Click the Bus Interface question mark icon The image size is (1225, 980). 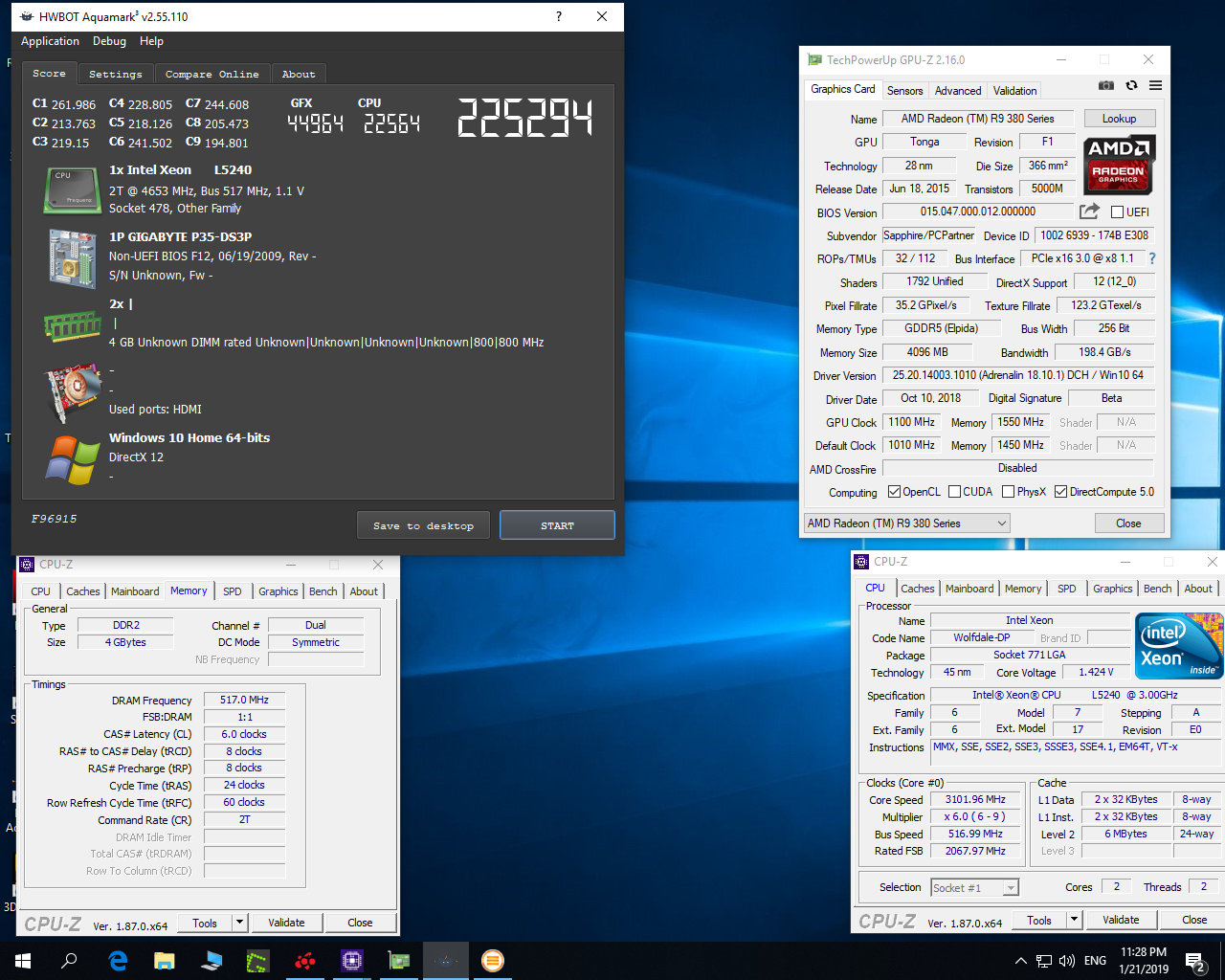tap(1151, 258)
